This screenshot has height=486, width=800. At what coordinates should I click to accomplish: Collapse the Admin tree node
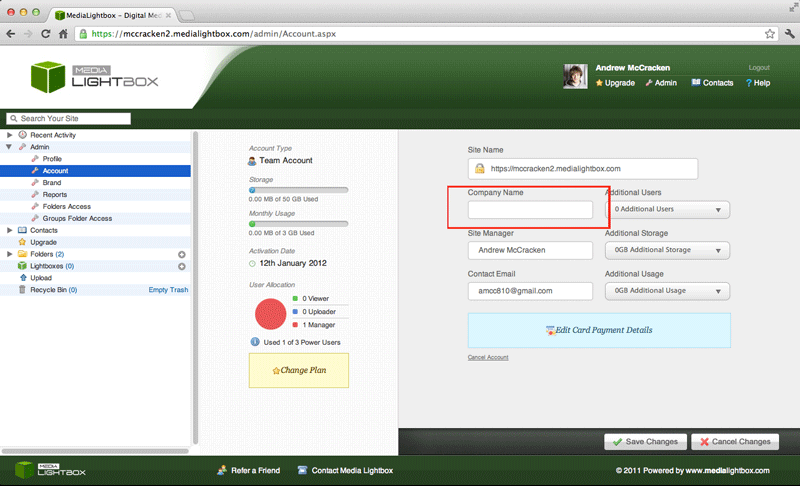tap(10, 147)
